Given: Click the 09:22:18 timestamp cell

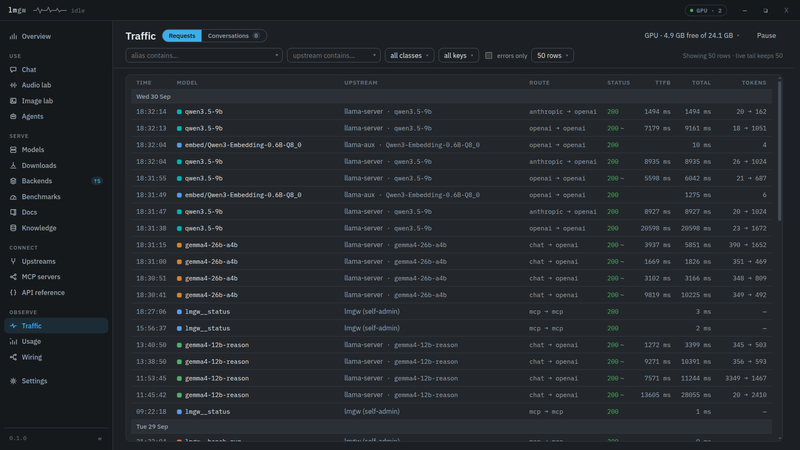Looking at the screenshot, I should pyautogui.click(x=151, y=412).
